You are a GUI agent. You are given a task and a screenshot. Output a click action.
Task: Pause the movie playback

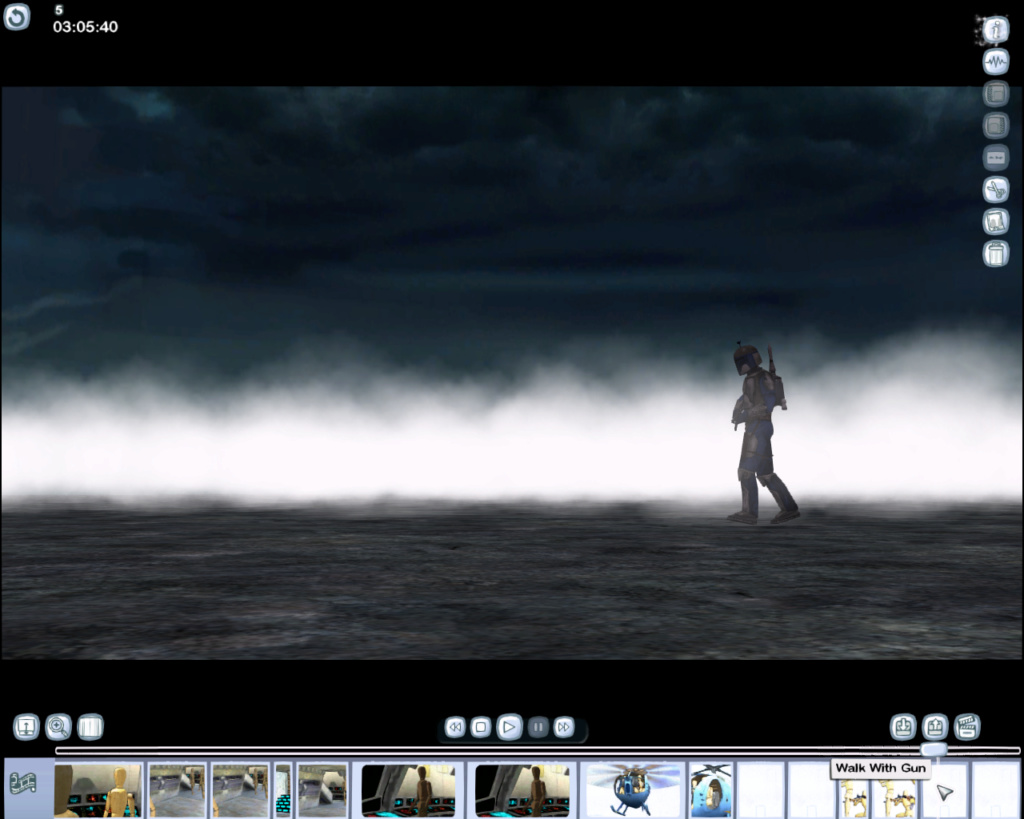tap(538, 727)
